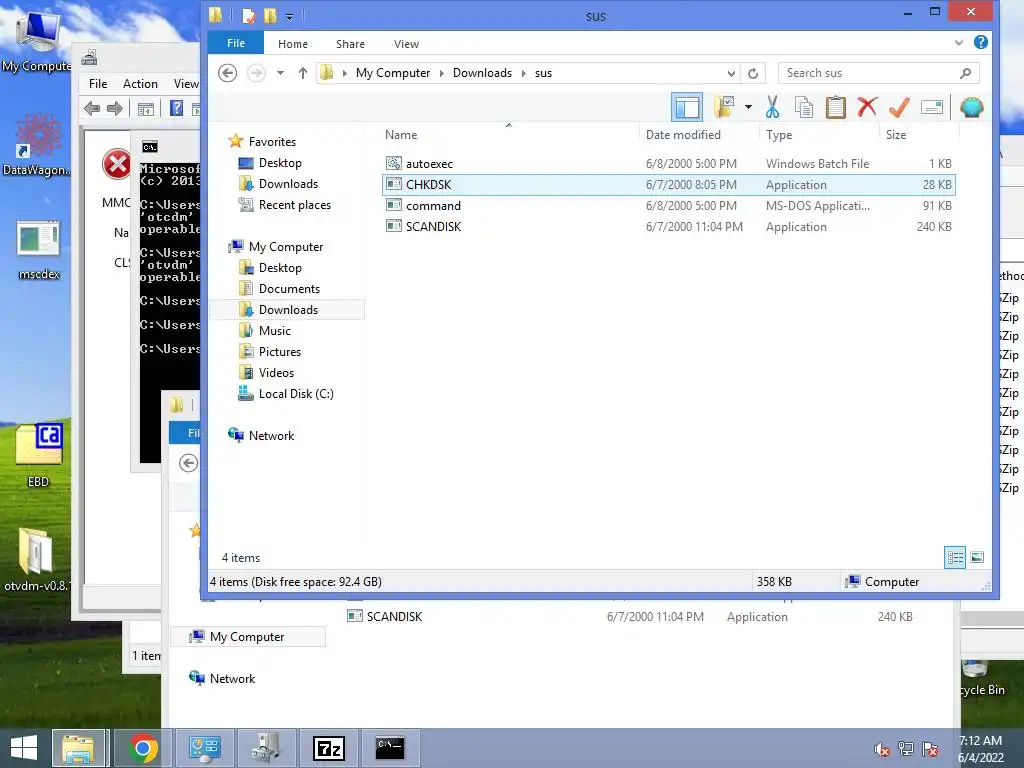The image size is (1024, 768).
Task: Click the Copy icon in toolbar
Action: pos(804,107)
